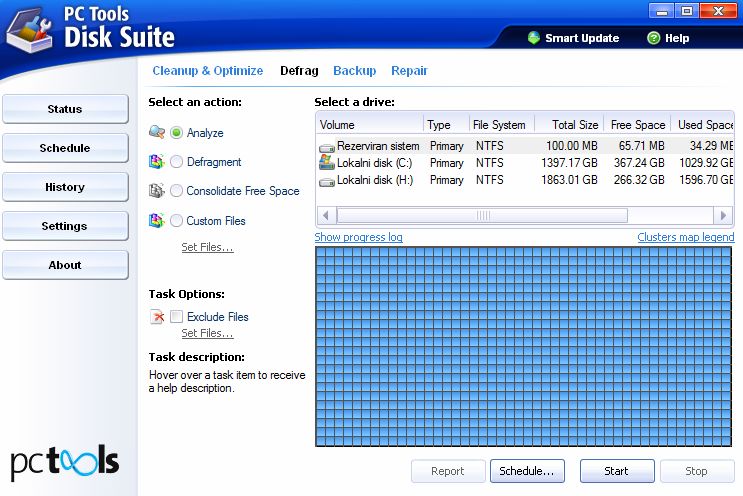Viewport: 743px width, 496px height.
Task: Click the drive list horizontal scrollbar thumb
Action: (x=482, y=216)
